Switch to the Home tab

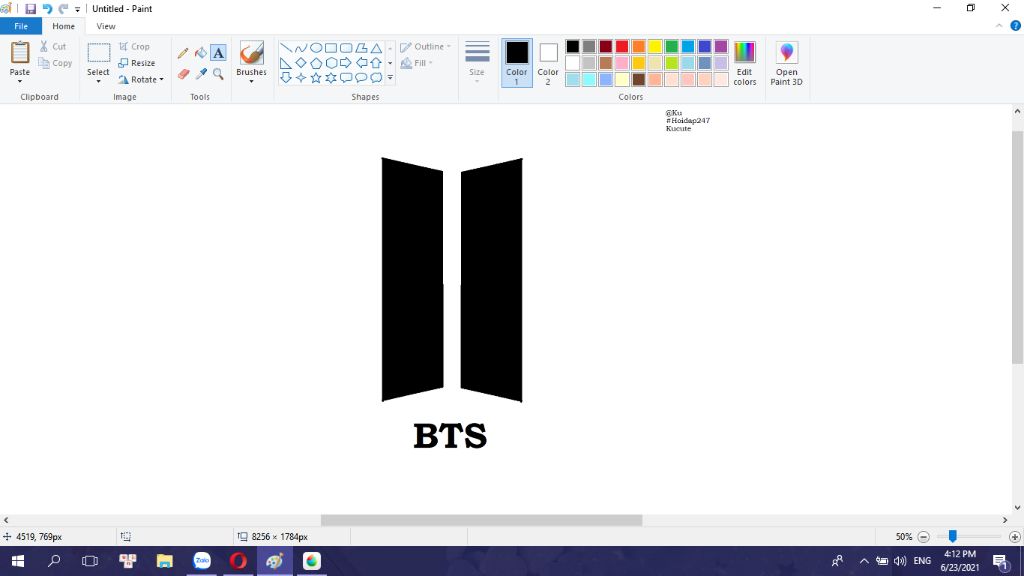[63, 26]
